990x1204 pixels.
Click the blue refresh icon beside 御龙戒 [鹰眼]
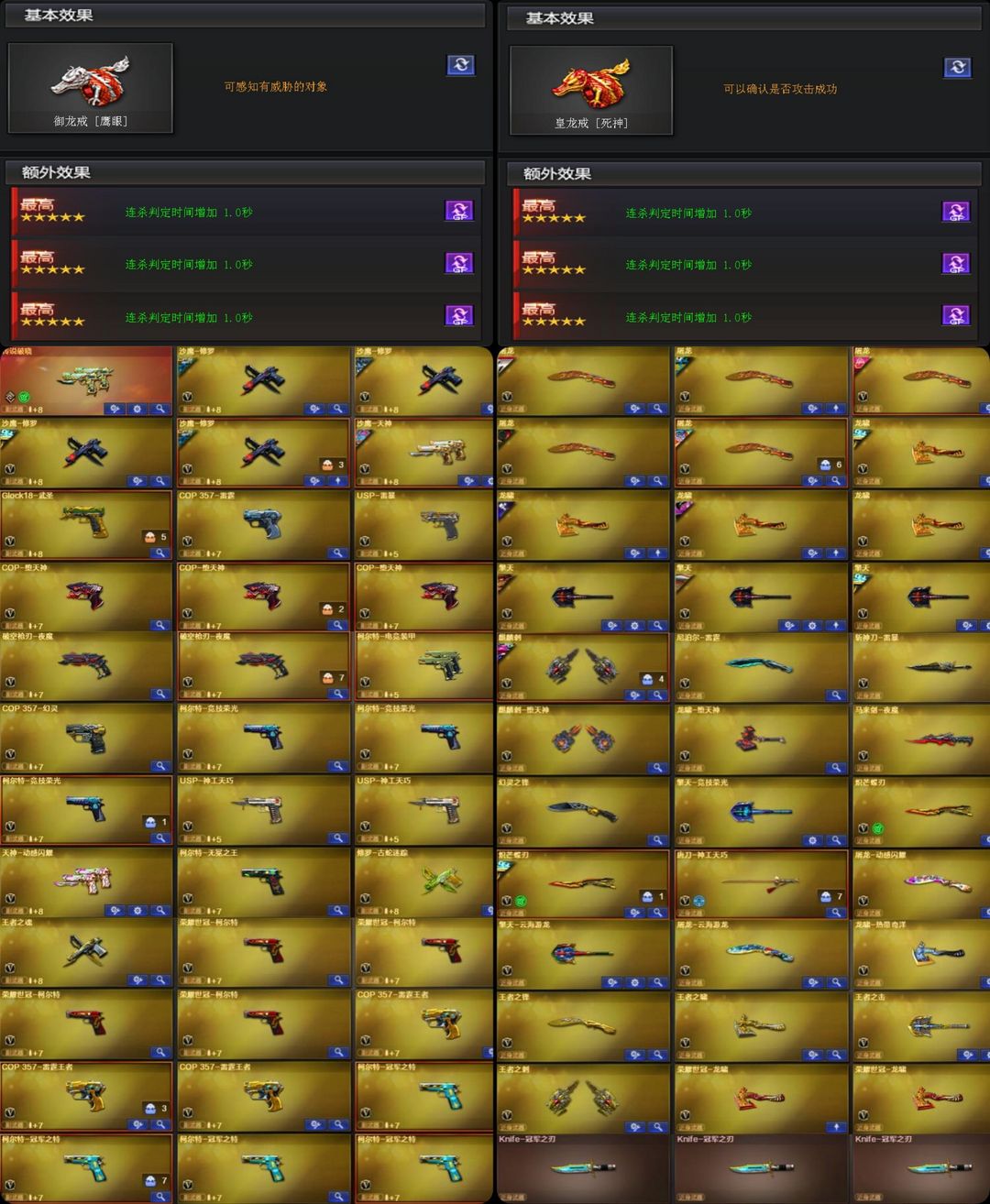tap(461, 65)
